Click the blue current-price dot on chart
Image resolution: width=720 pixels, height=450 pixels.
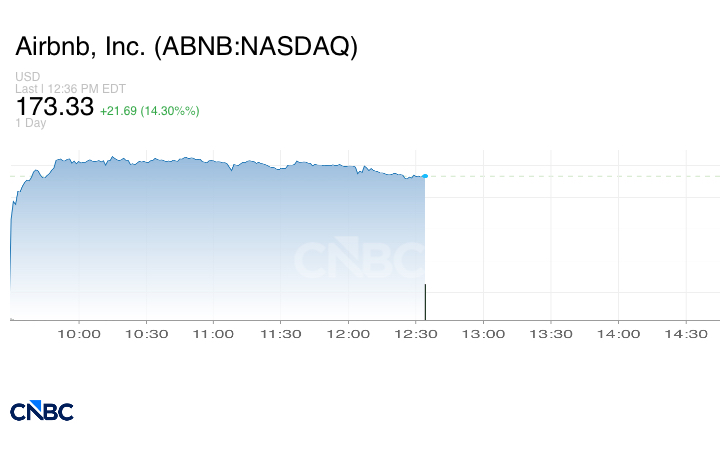coord(425,176)
